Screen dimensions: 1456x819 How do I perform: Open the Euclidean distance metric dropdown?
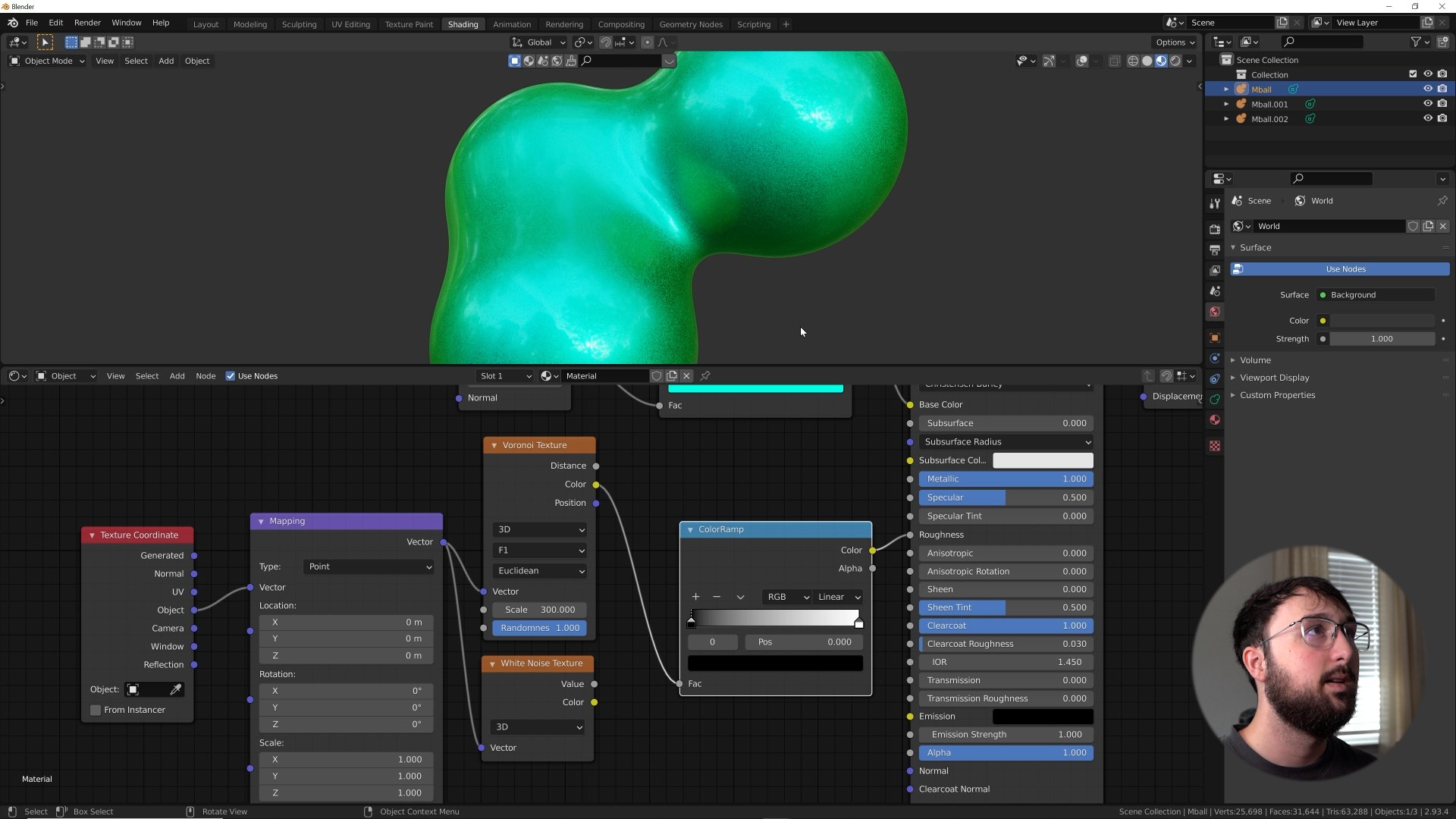coord(540,570)
